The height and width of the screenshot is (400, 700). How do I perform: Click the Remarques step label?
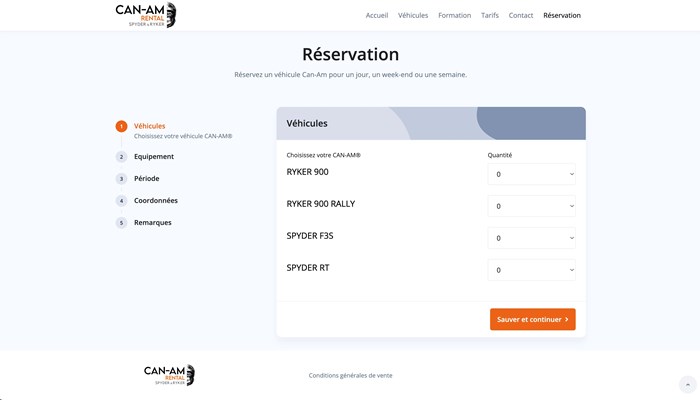coord(153,222)
